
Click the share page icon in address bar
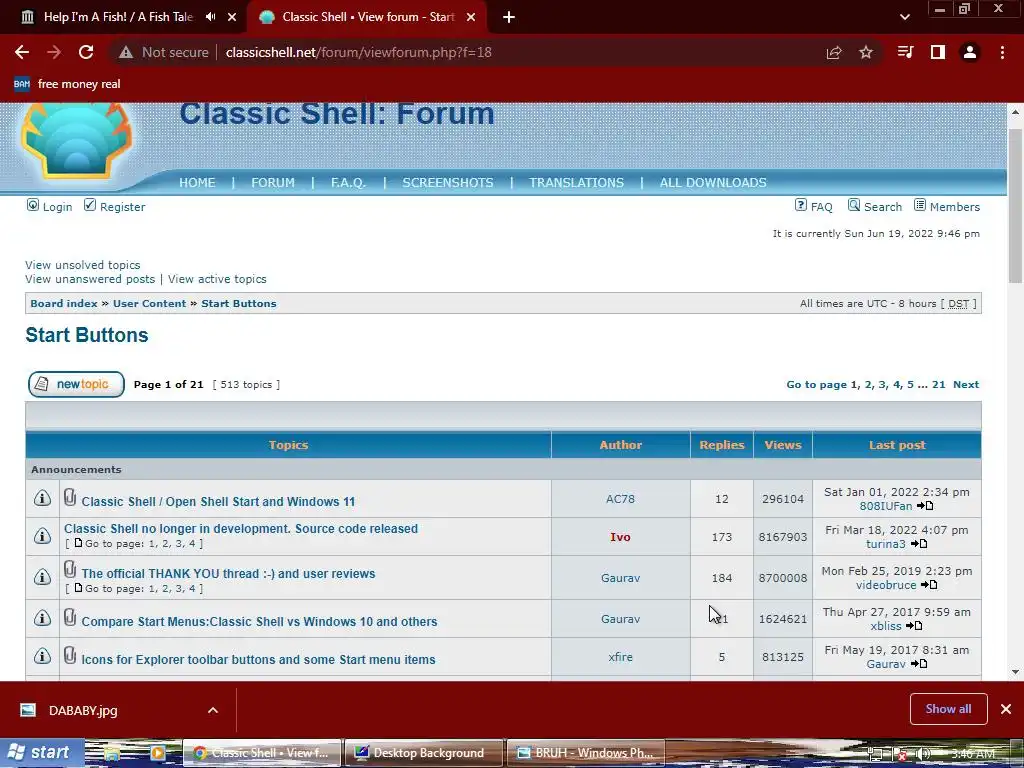pyautogui.click(x=834, y=52)
